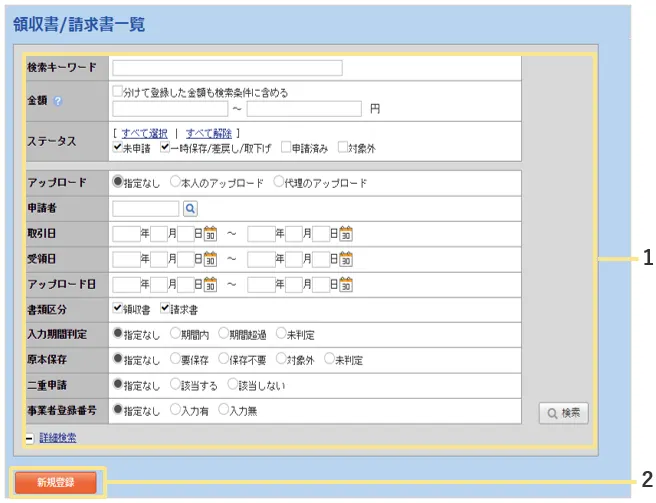
Task: Click the 検索キーワード text field
Action: 227,68
